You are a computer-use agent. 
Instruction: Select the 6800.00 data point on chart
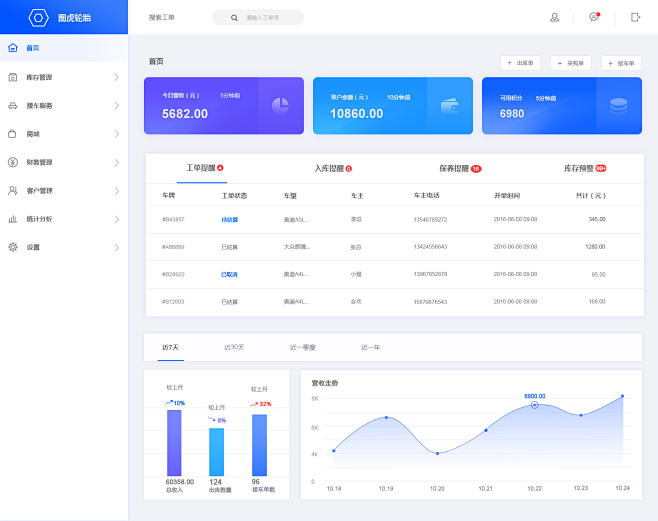tap(534, 405)
